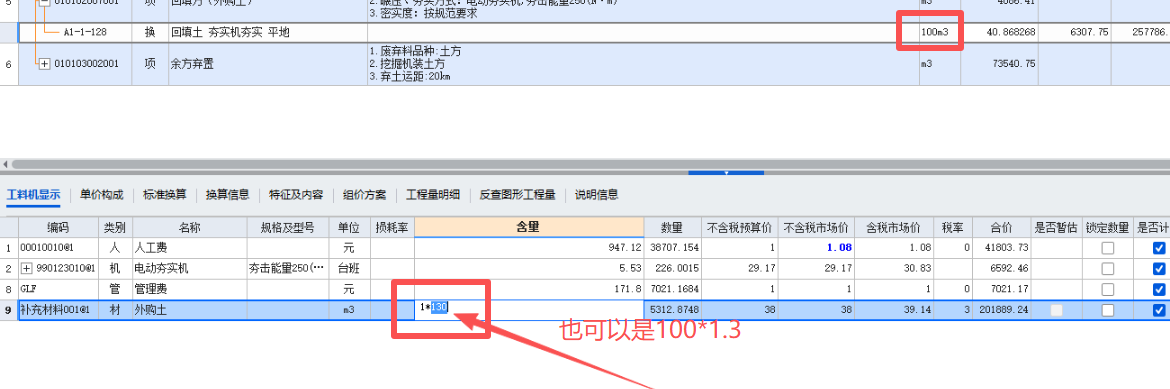Uncheck 是否计 checkbox for 管理费 row
Image resolution: width=1170 pixels, height=389 pixels.
coord(1159,289)
